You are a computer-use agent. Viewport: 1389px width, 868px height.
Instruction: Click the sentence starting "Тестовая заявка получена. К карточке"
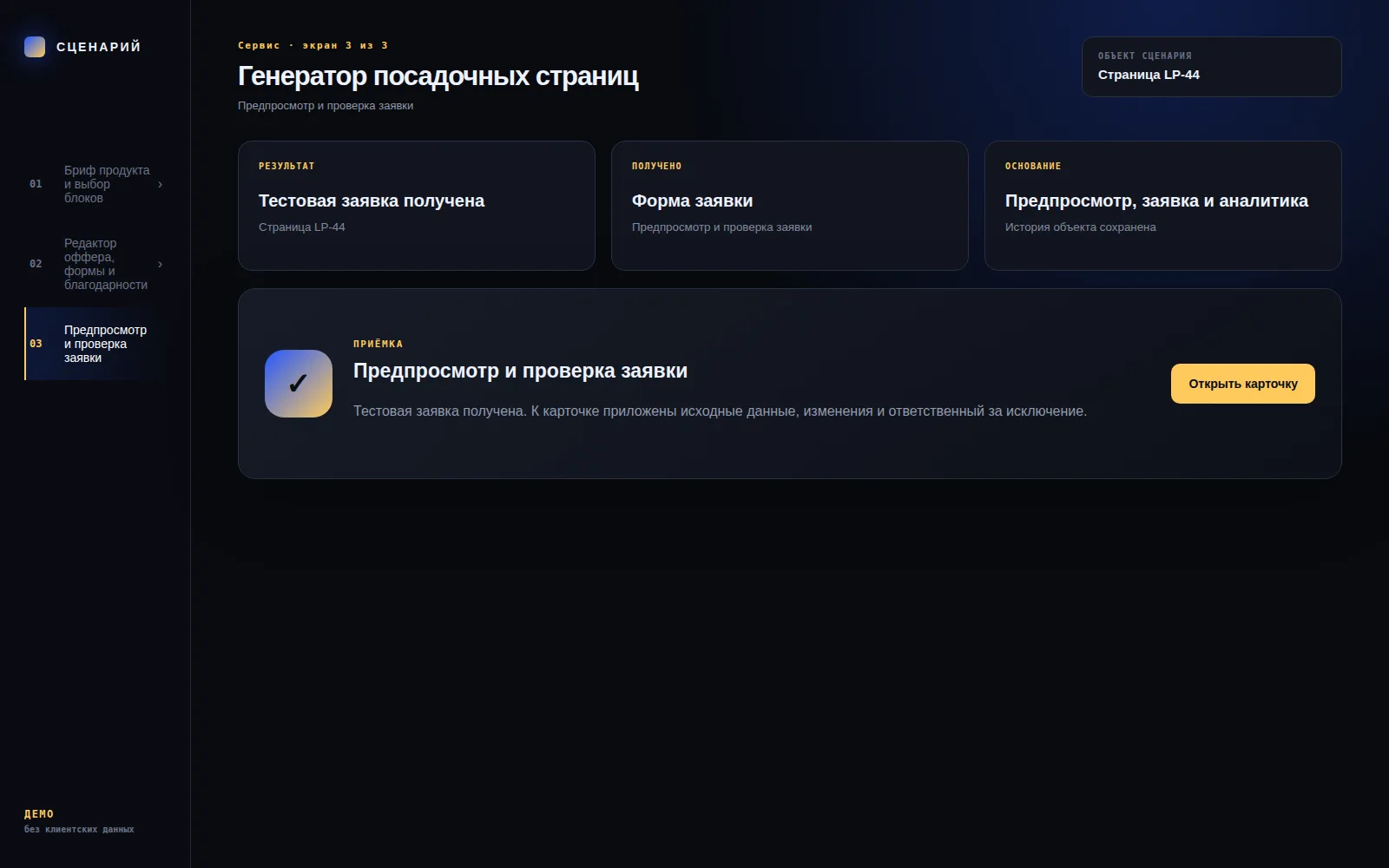tap(720, 411)
